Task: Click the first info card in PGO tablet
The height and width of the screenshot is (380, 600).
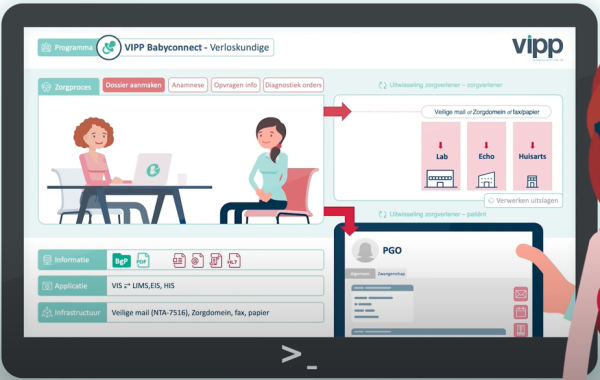Action: coord(382,303)
